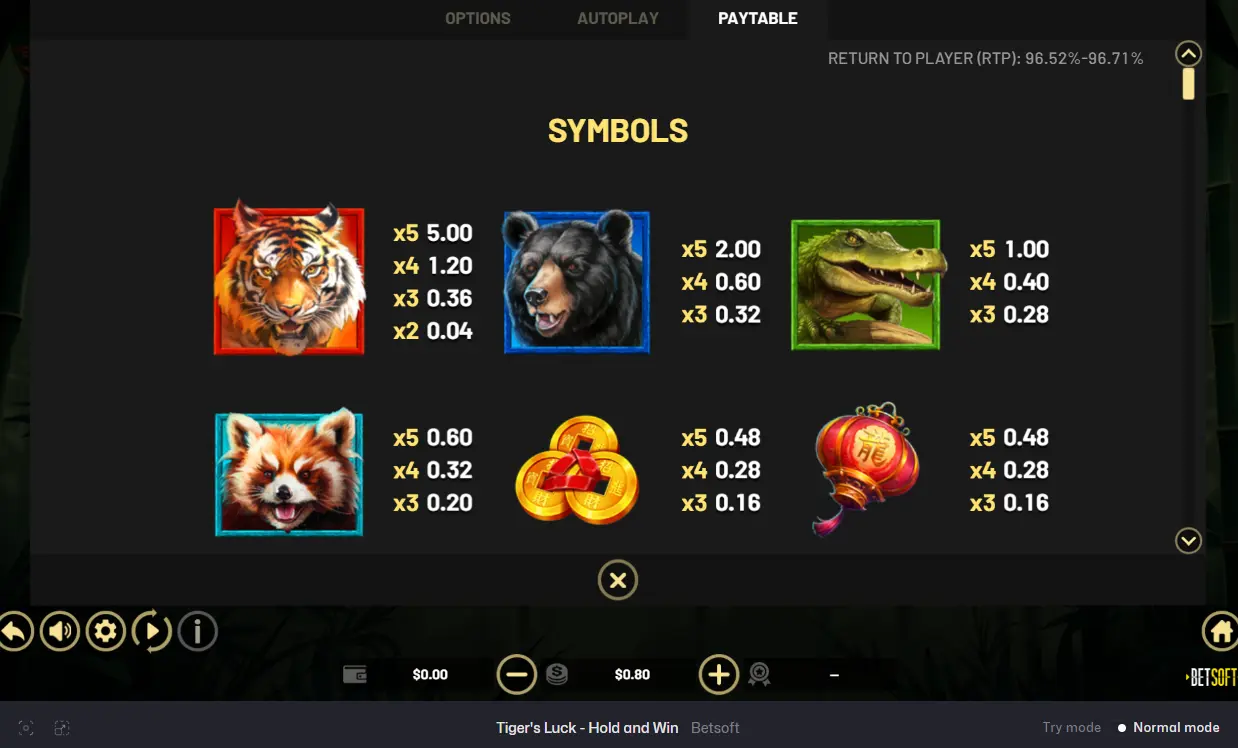
Task: Switch to the Options tab
Action: click(x=478, y=18)
